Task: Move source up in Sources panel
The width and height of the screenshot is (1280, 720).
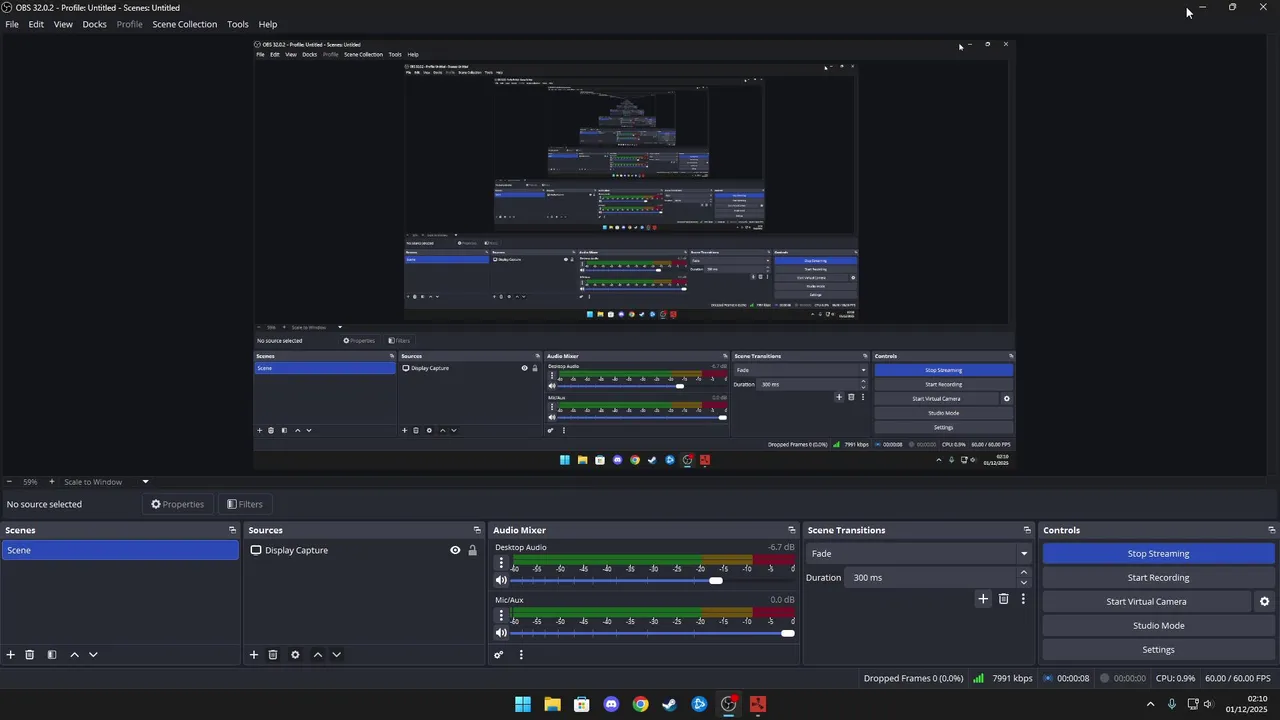Action: click(x=318, y=655)
